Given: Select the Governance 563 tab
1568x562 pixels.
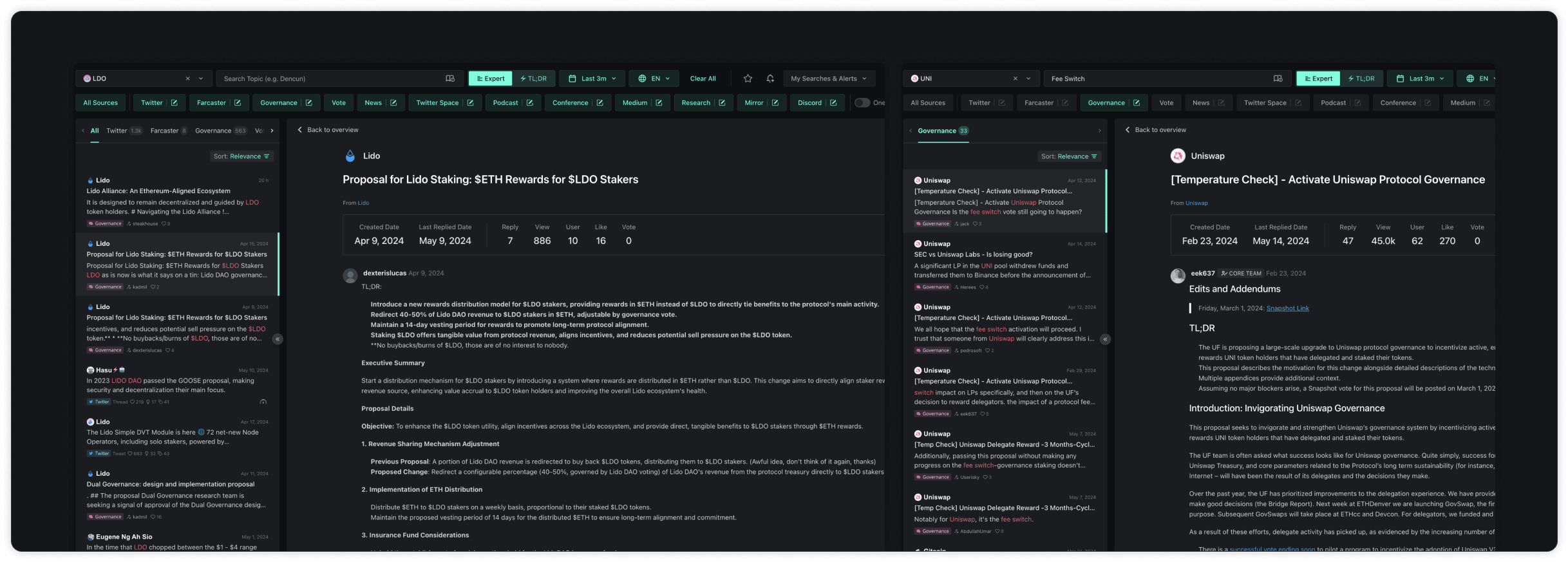Looking at the screenshot, I should pyautogui.click(x=221, y=131).
